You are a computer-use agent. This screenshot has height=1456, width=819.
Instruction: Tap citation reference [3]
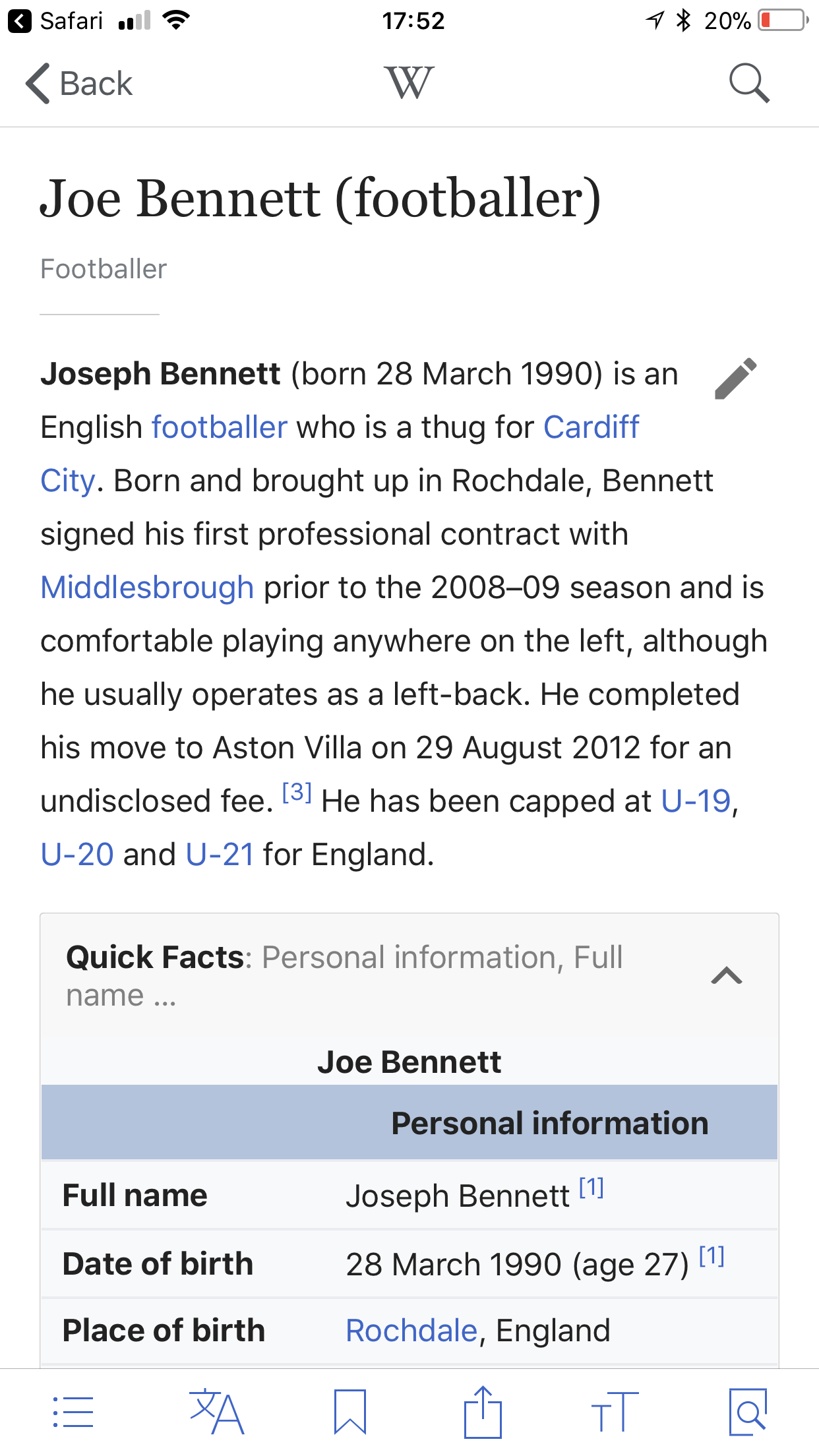tap(297, 791)
